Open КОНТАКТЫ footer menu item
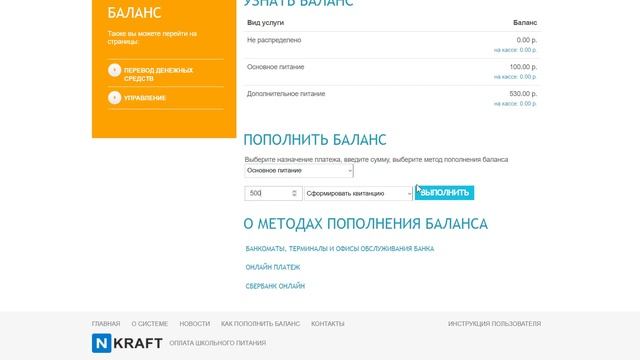This screenshot has height=360, width=640. (x=328, y=324)
